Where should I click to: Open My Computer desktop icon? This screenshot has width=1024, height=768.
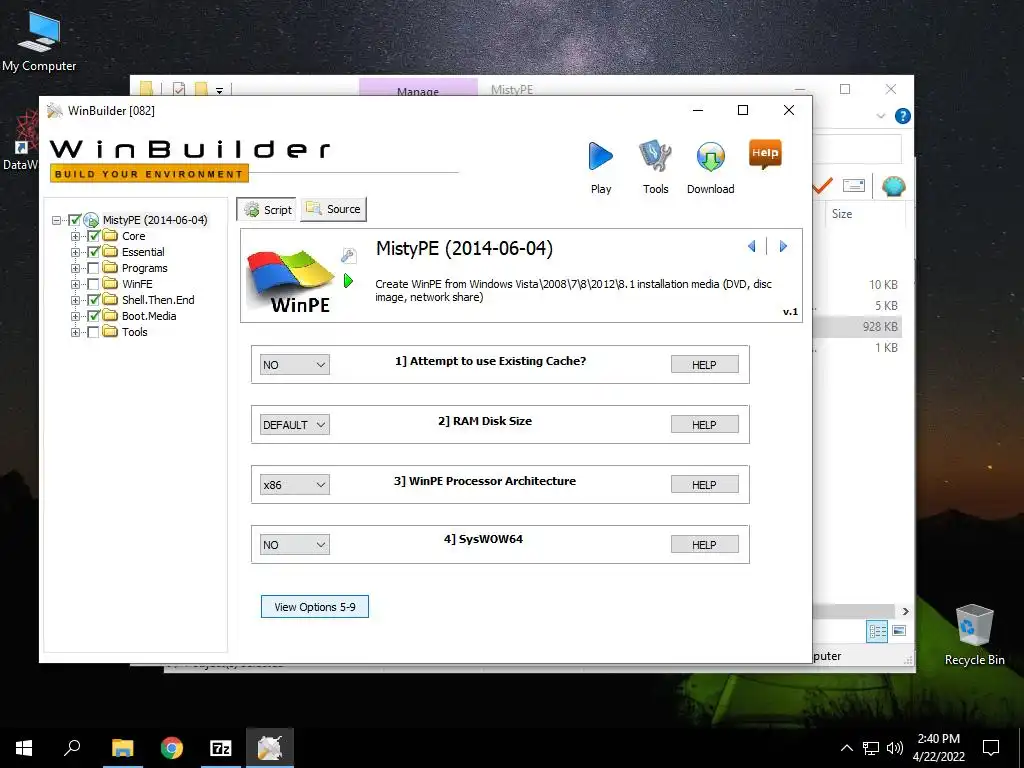(x=39, y=40)
